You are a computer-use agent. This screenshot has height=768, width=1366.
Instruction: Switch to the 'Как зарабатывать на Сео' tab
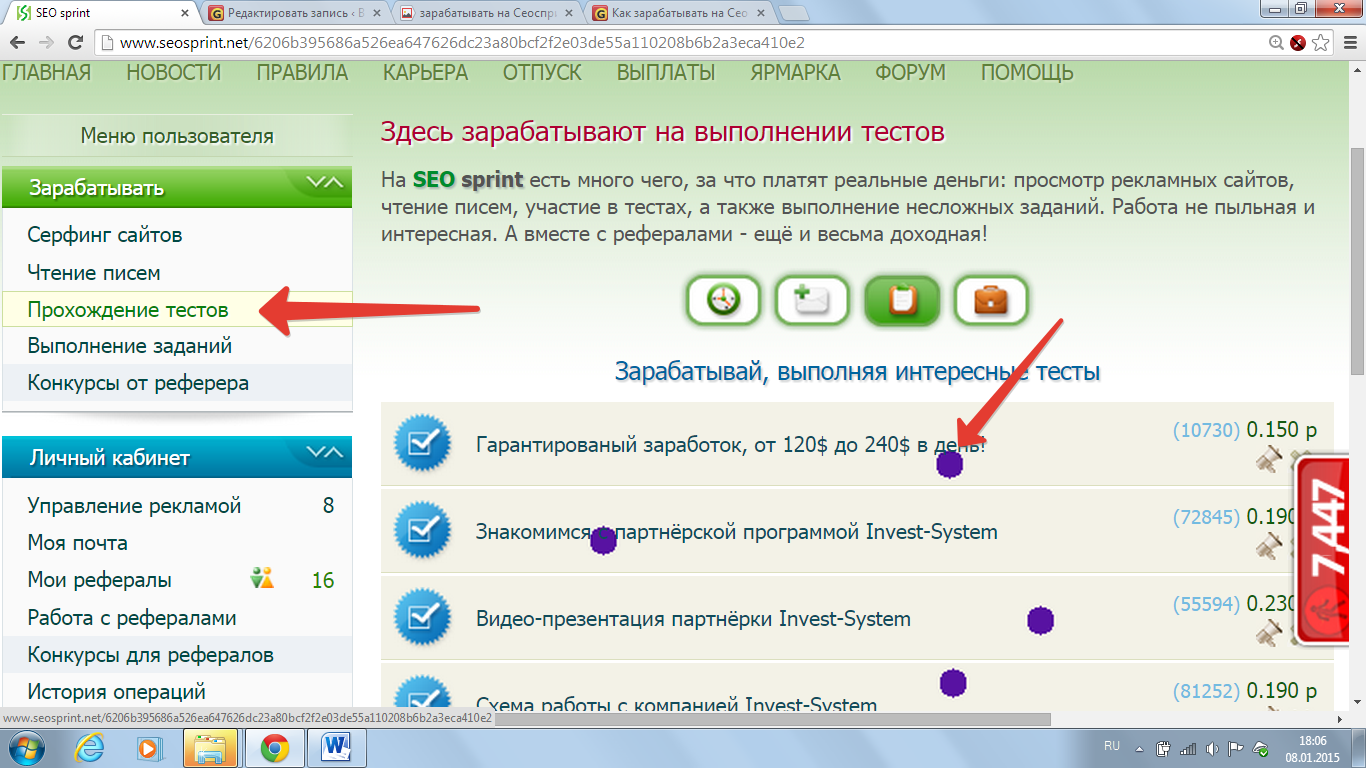(x=680, y=13)
